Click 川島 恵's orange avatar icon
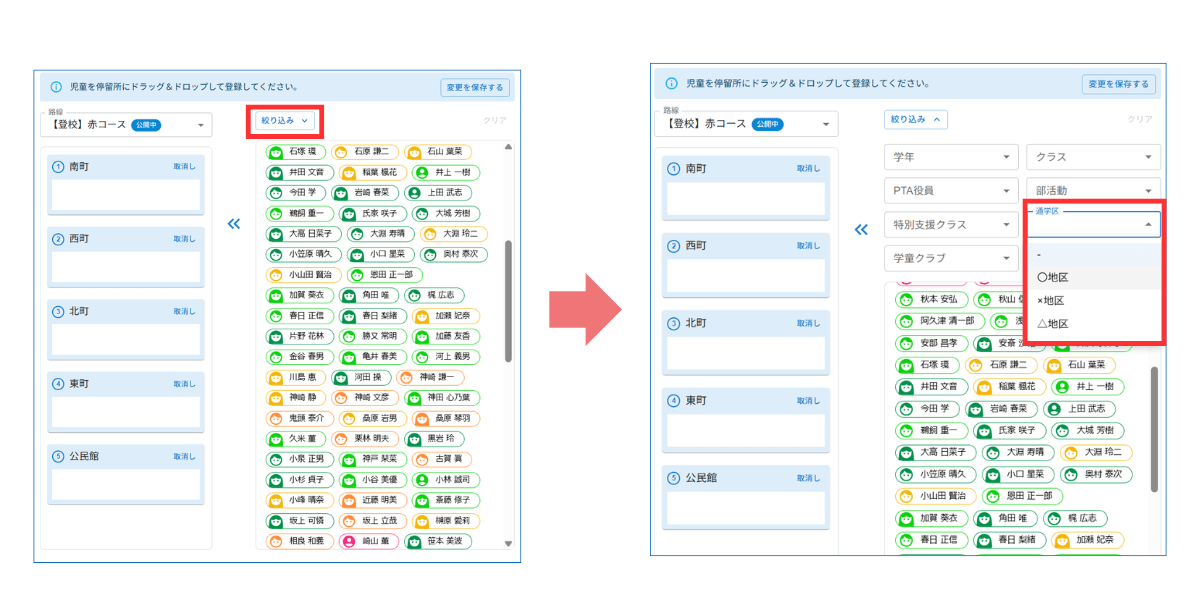 pos(276,378)
